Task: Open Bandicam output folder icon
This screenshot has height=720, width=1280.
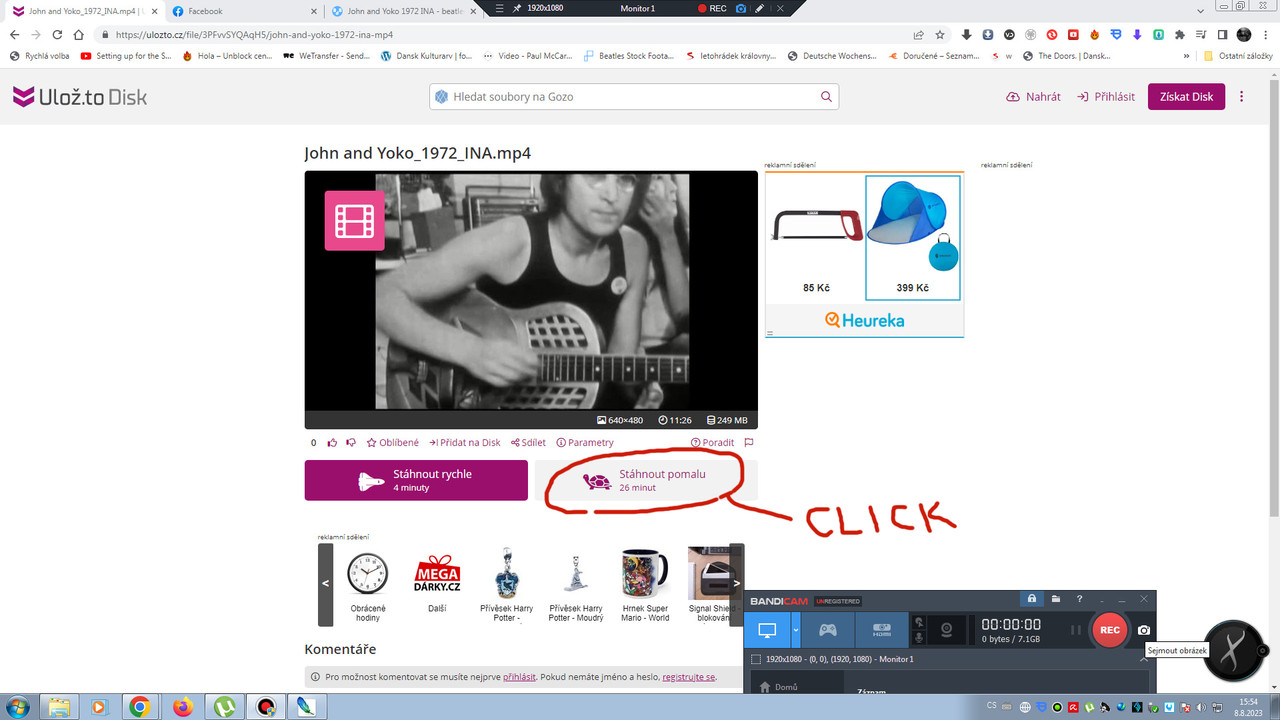Action: (x=1056, y=598)
